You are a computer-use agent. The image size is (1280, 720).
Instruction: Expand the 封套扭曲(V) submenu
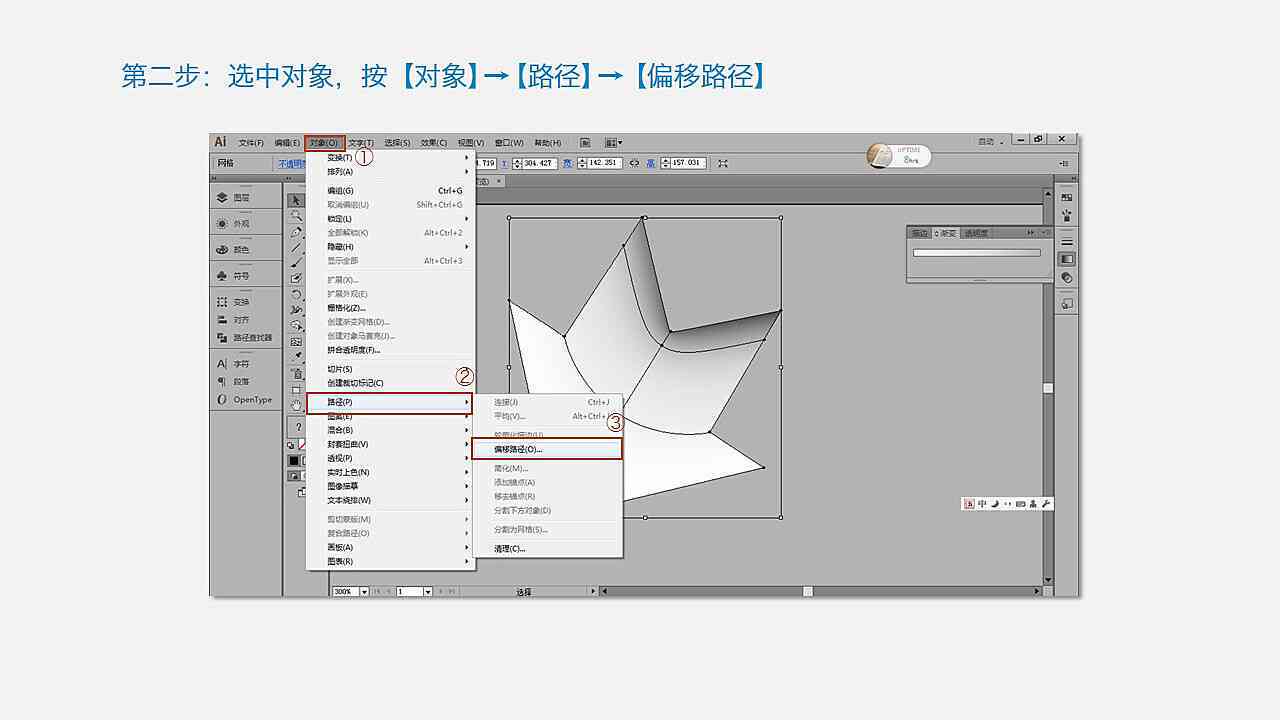click(390, 444)
